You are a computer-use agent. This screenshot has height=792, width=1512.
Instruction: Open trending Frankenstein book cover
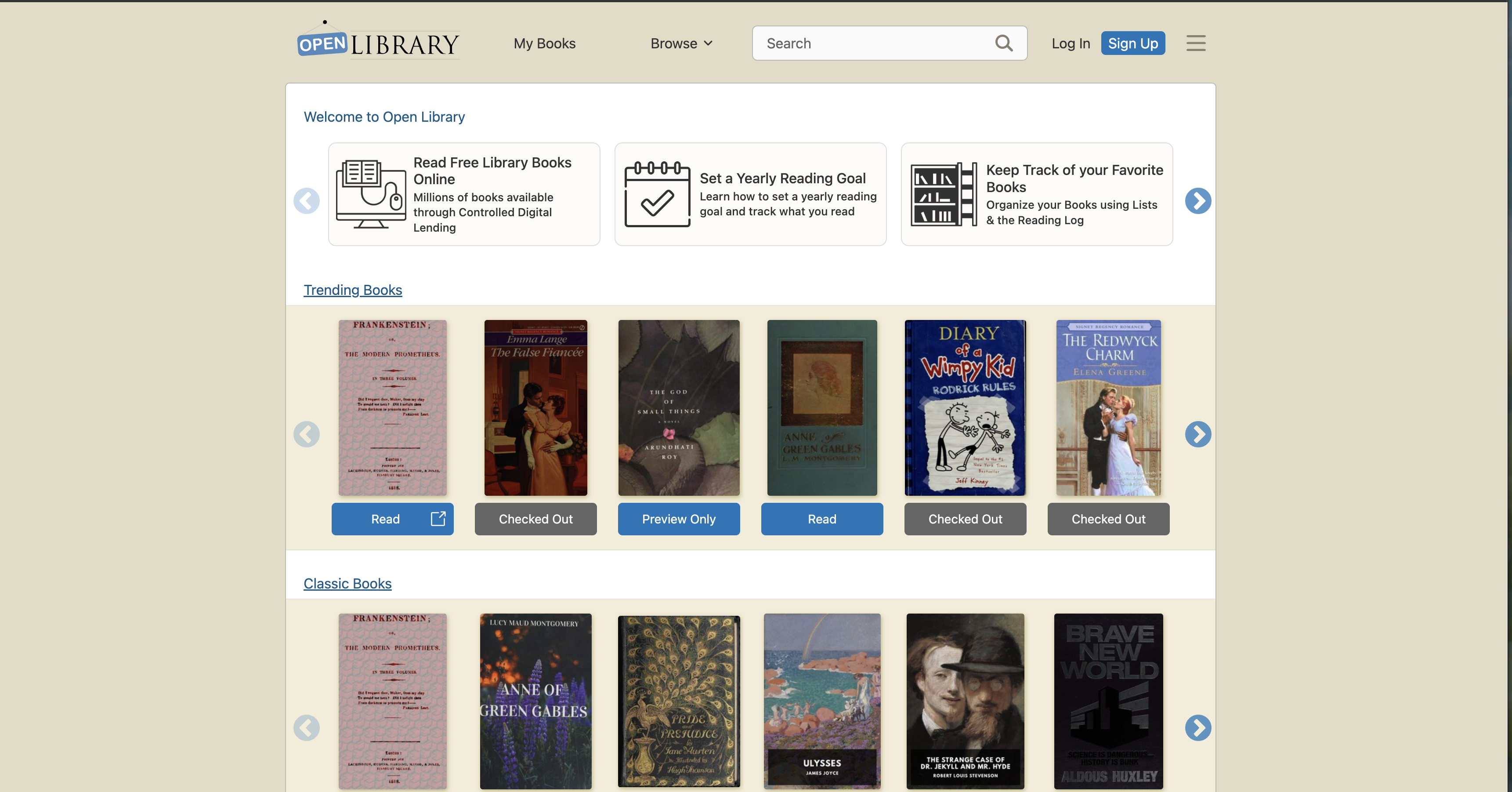click(393, 407)
